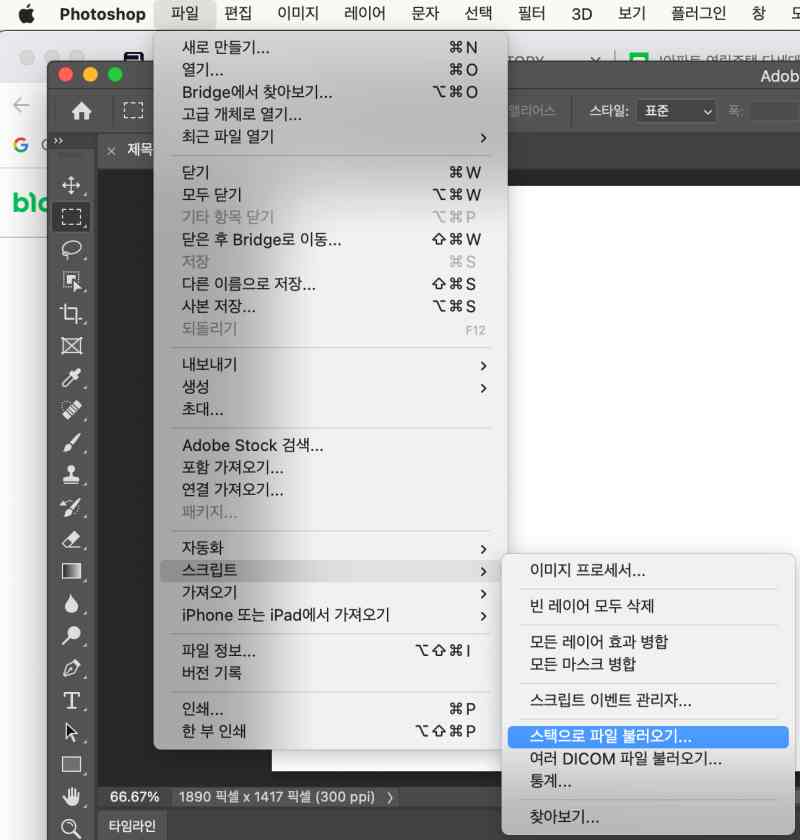This screenshot has width=800, height=840.
Task: Select the Lasso tool
Action: pyautogui.click(x=71, y=249)
